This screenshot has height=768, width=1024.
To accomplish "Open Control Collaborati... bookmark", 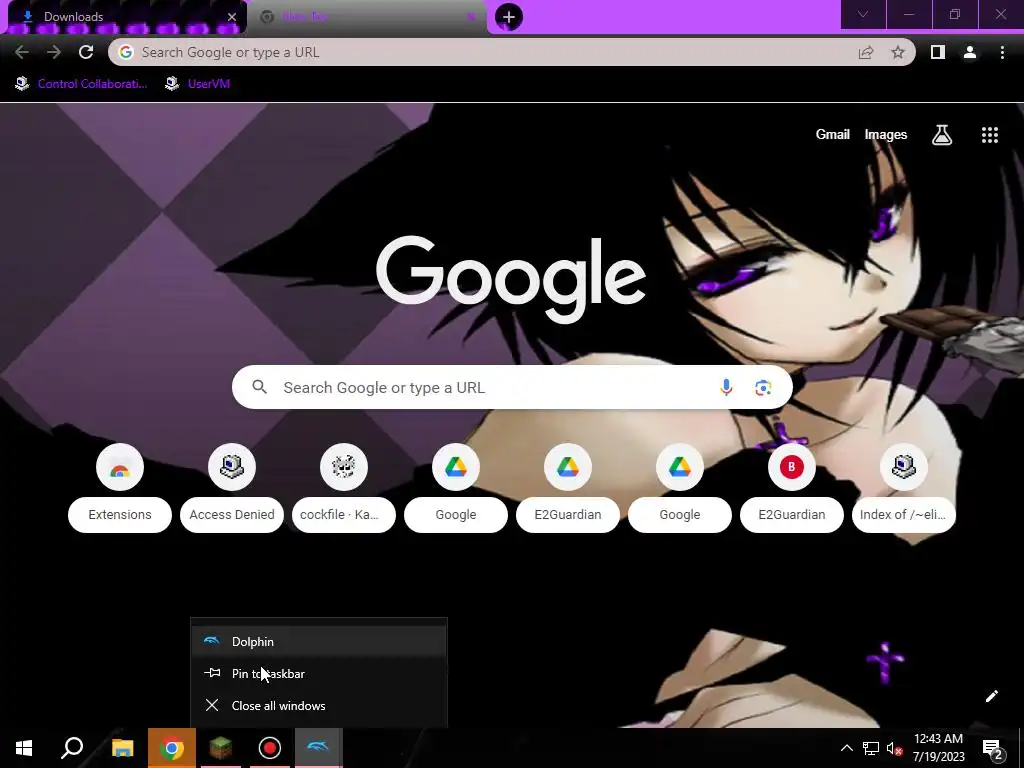I will [x=81, y=84].
